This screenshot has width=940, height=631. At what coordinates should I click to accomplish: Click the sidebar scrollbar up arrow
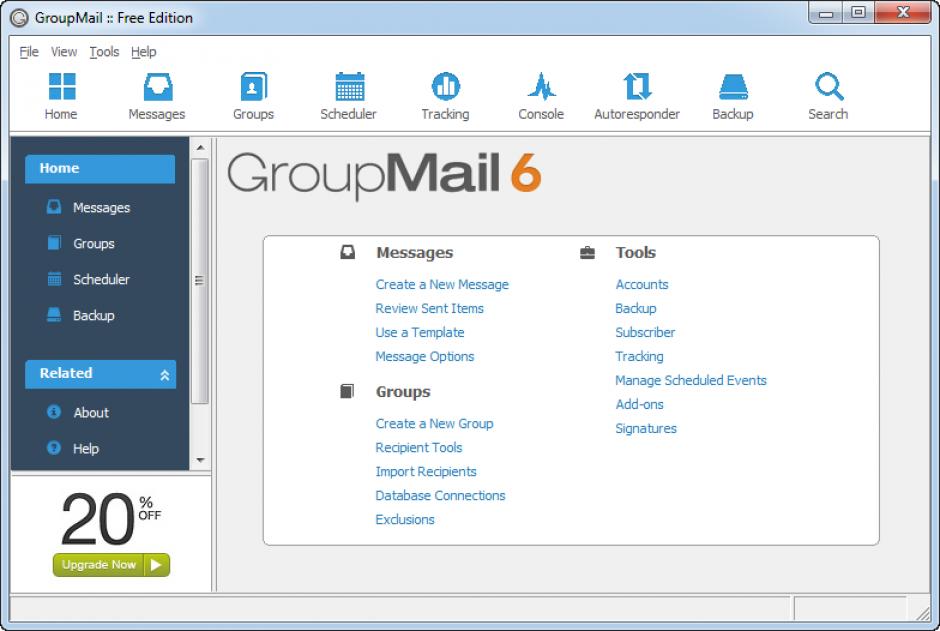[x=200, y=147]
